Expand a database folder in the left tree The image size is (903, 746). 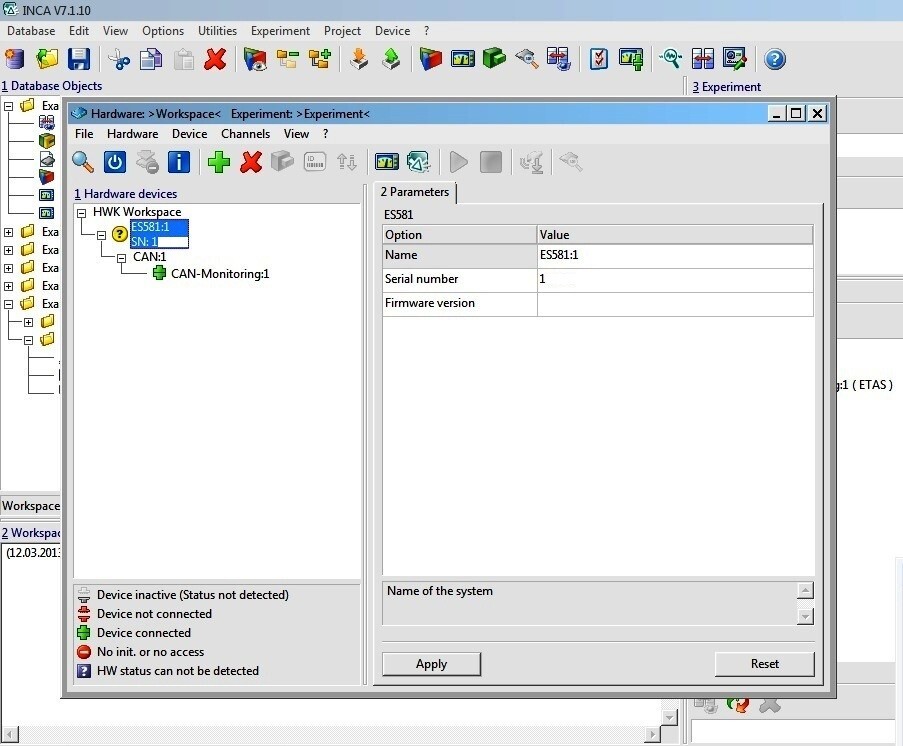(9, 232)
